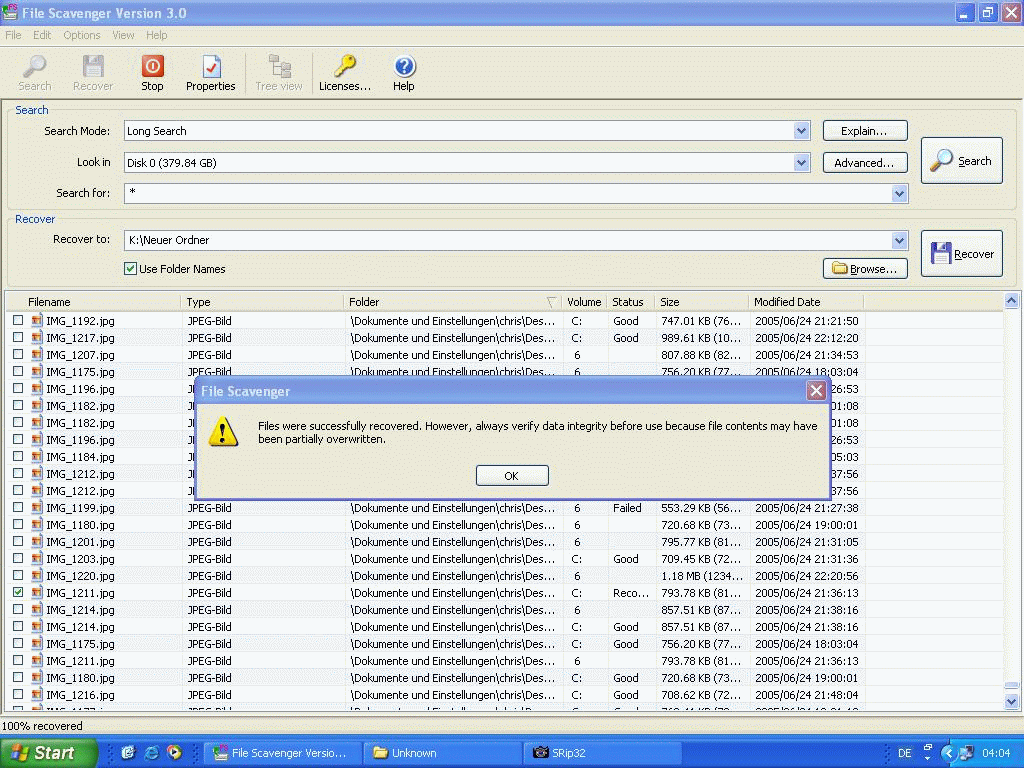Click the Browse... button

coord(865,268)
